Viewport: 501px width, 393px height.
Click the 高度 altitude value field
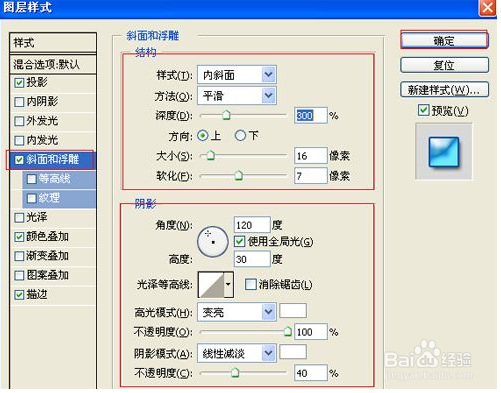(252, 259)
